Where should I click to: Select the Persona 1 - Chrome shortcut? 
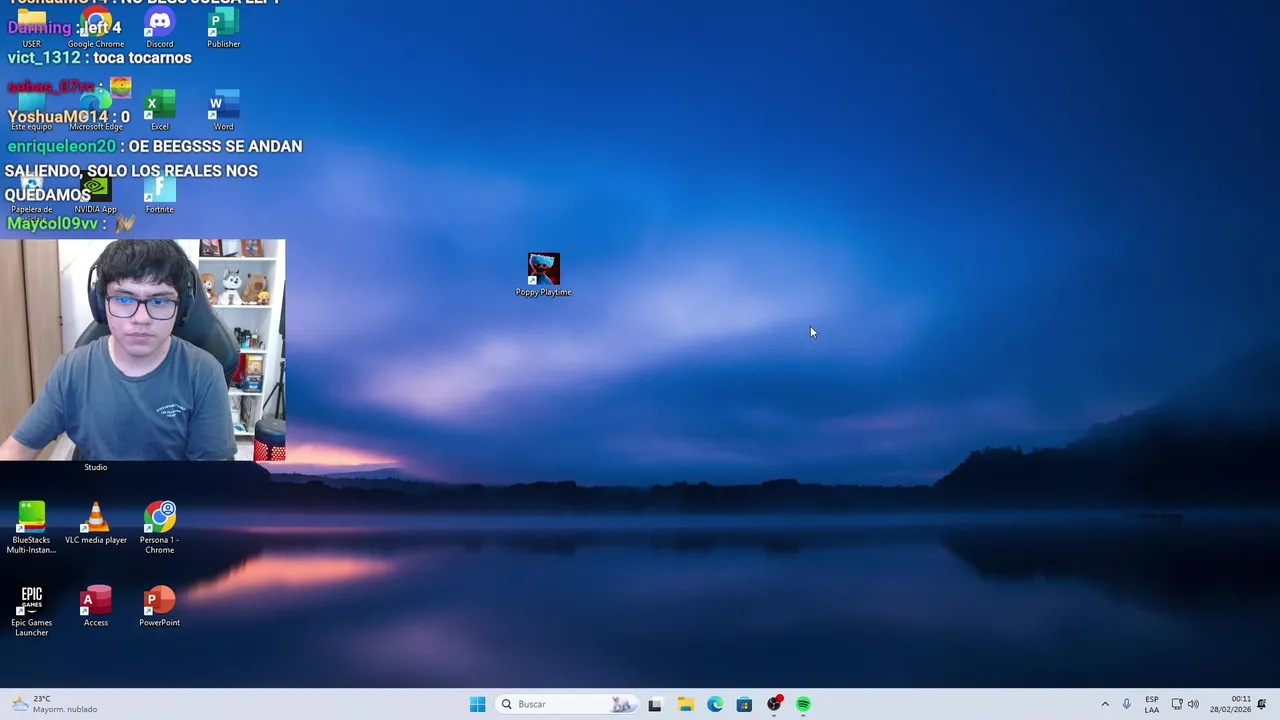coord(159,527)
